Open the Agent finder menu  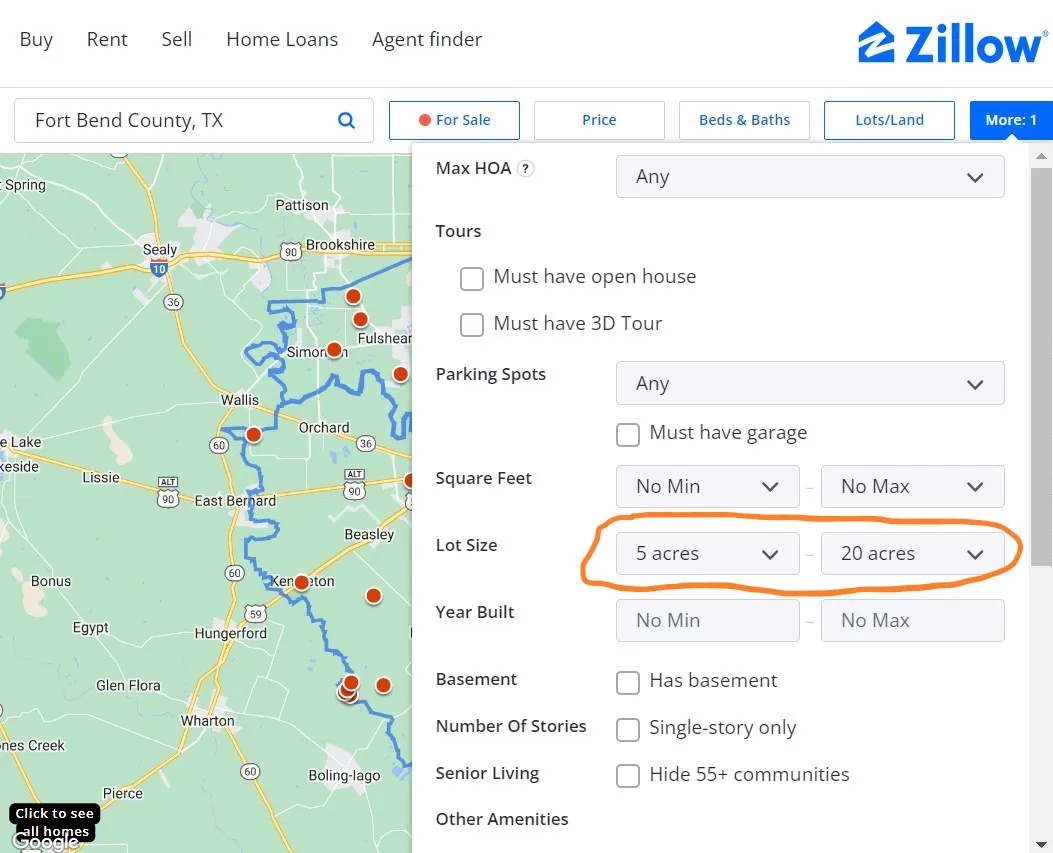tap(427, 40)
